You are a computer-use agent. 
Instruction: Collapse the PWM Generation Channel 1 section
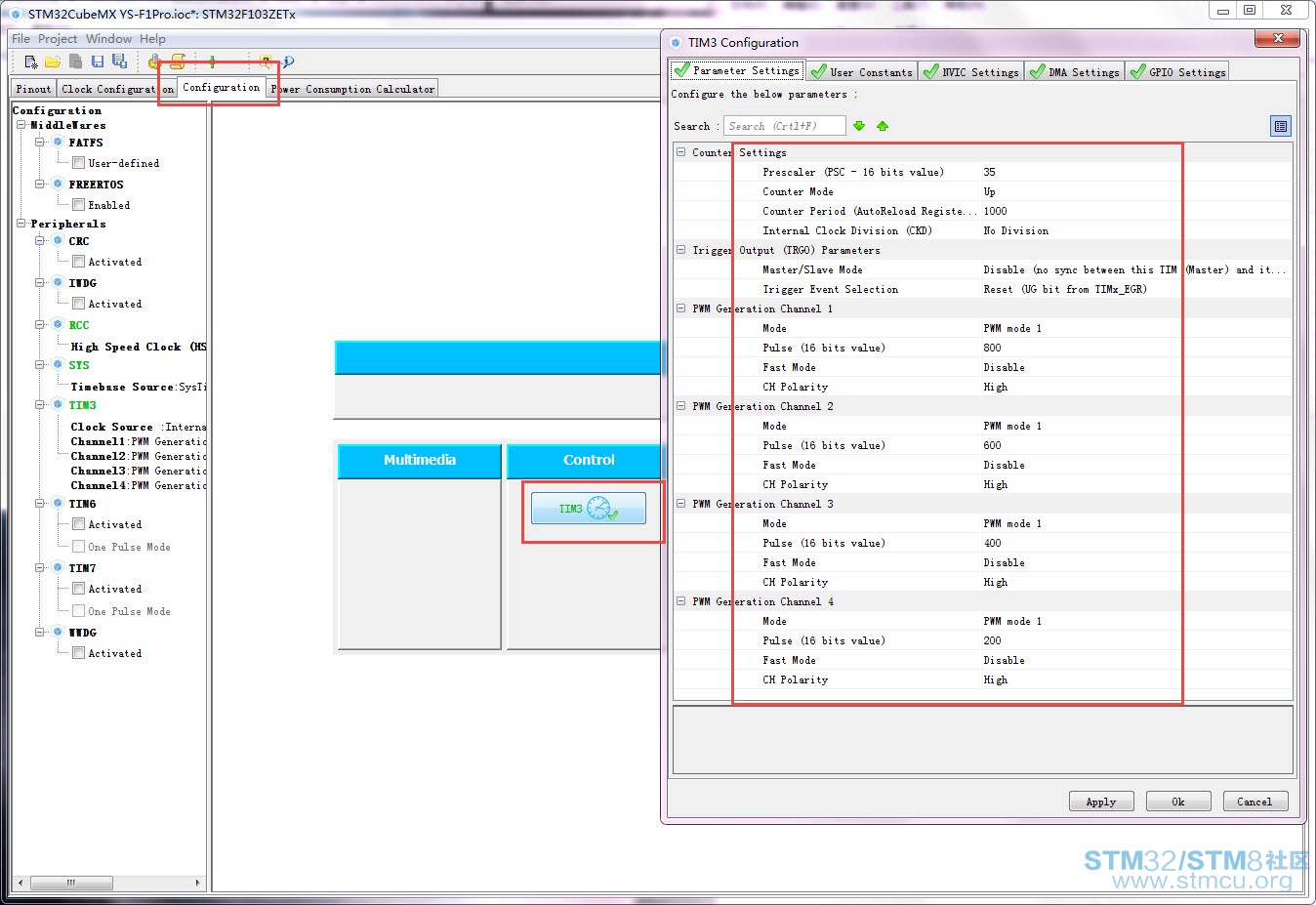pos(681,309)
